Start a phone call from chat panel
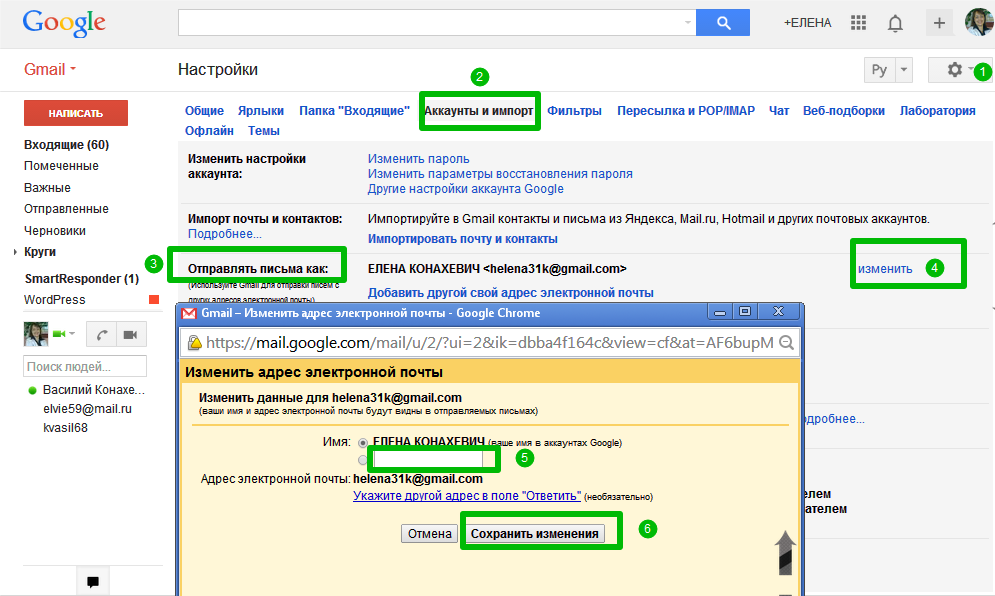995x596 pixels. 101,334
